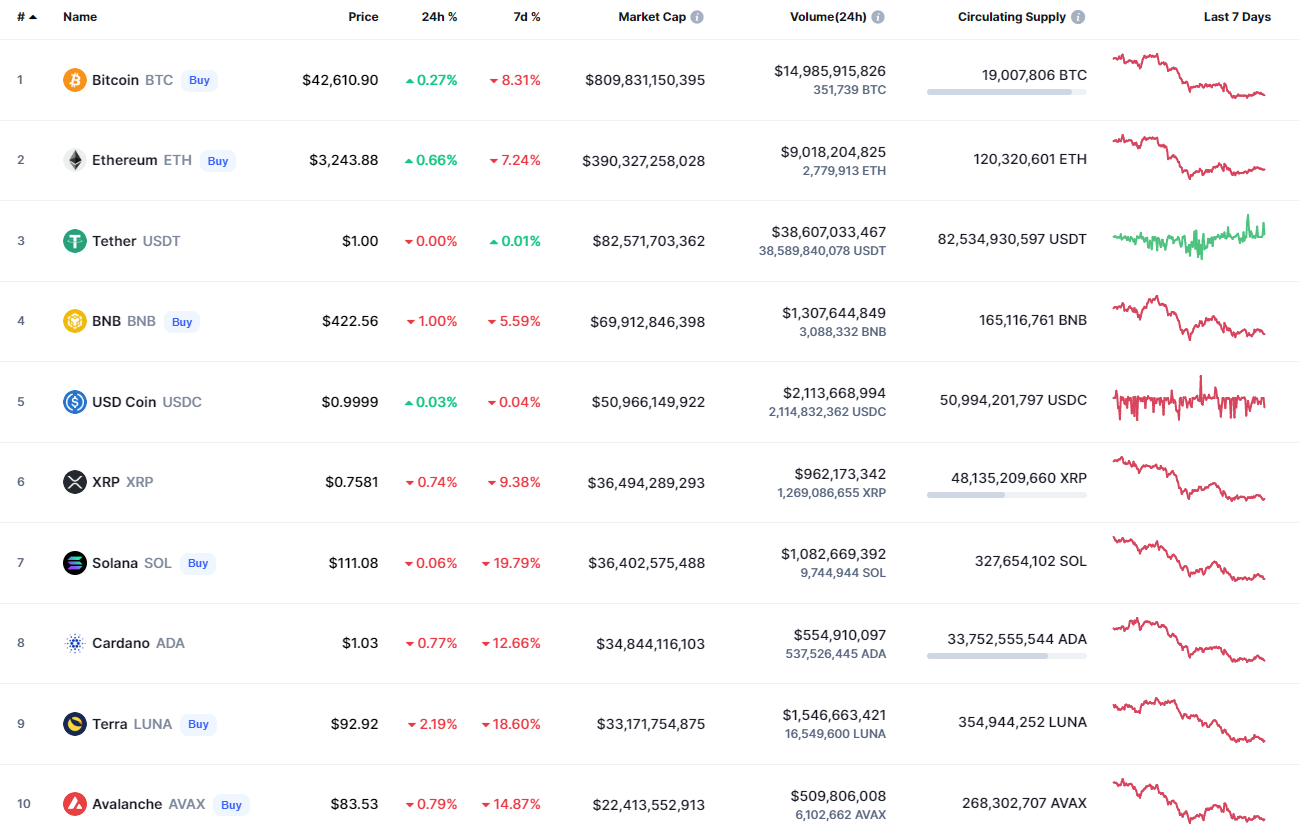Open the Circulating Supply info icon
The height and width of the screenshot is (837, 1299).
click(1078, 17)
